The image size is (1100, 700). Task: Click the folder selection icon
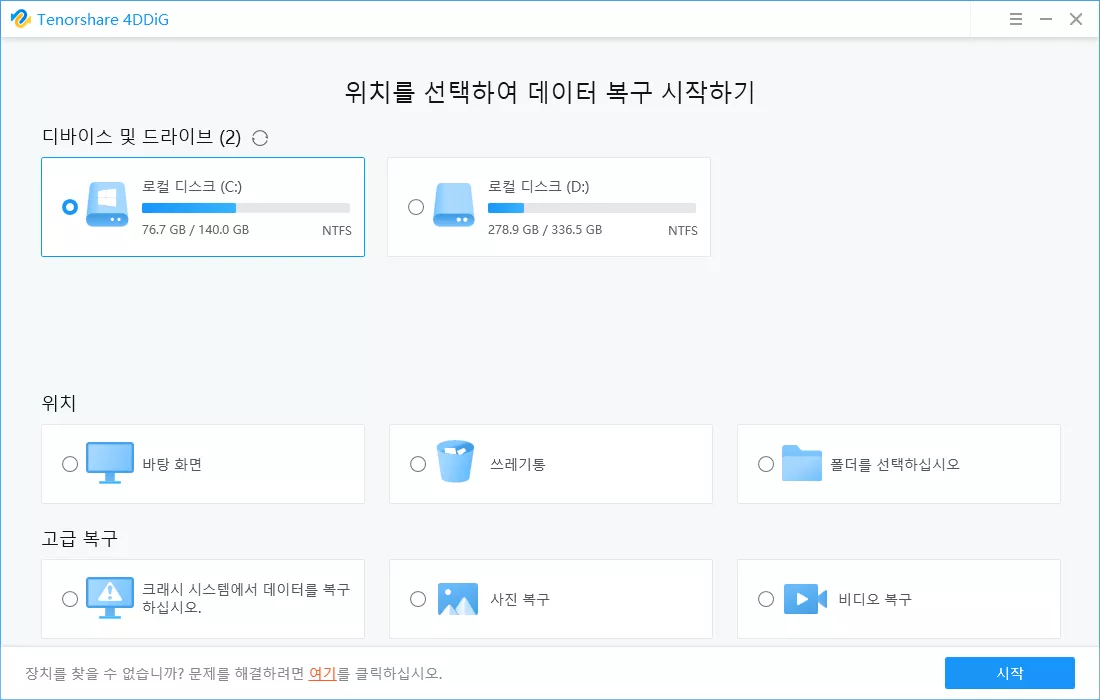pos(801,463)
